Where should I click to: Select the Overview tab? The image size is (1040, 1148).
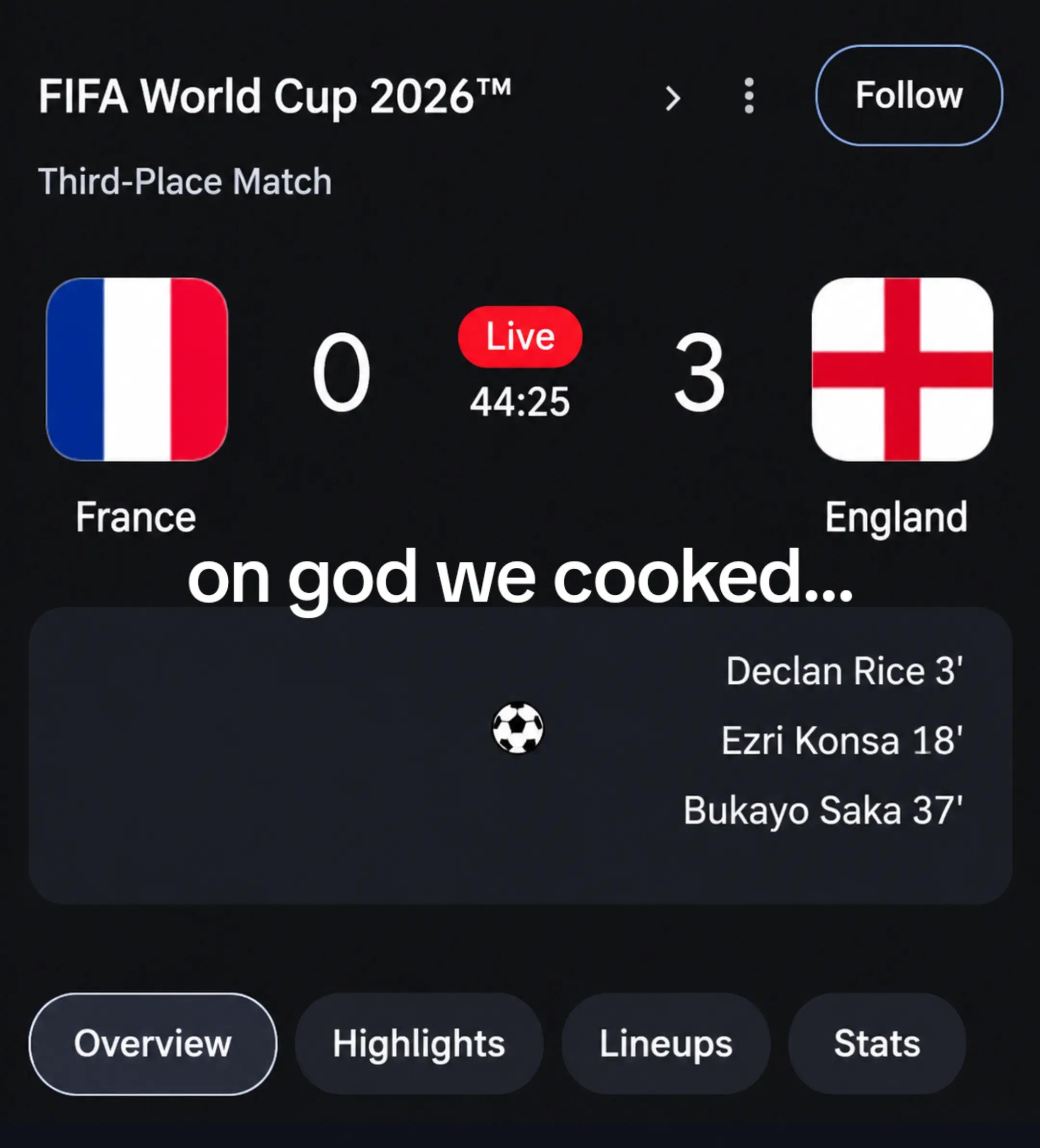click(x=153, y=1043)
